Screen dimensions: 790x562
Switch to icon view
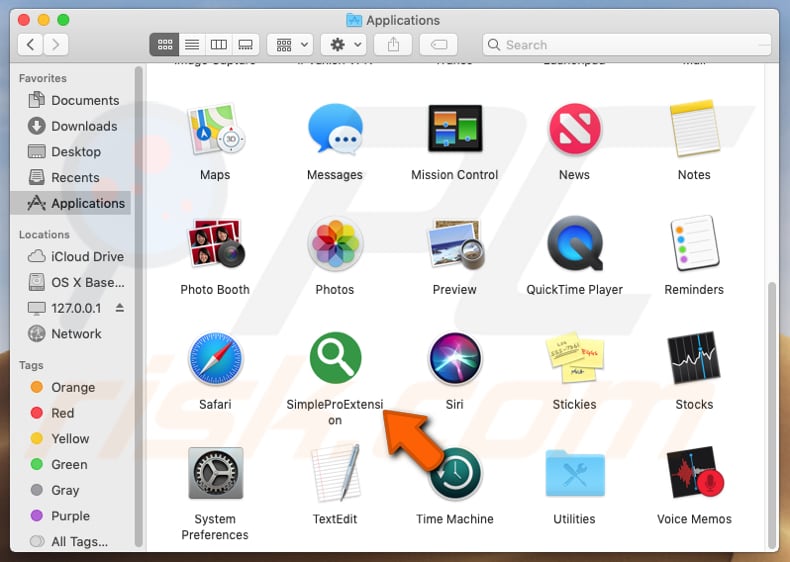164,44
